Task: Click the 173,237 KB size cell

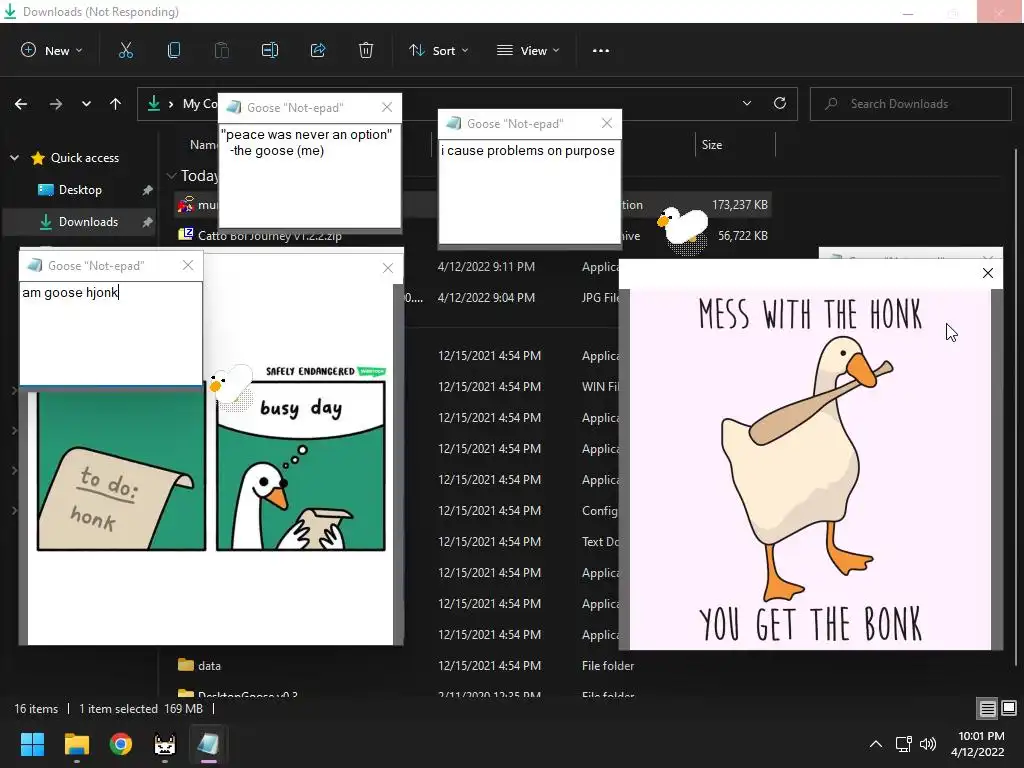Action: click(x=739, y=204)
